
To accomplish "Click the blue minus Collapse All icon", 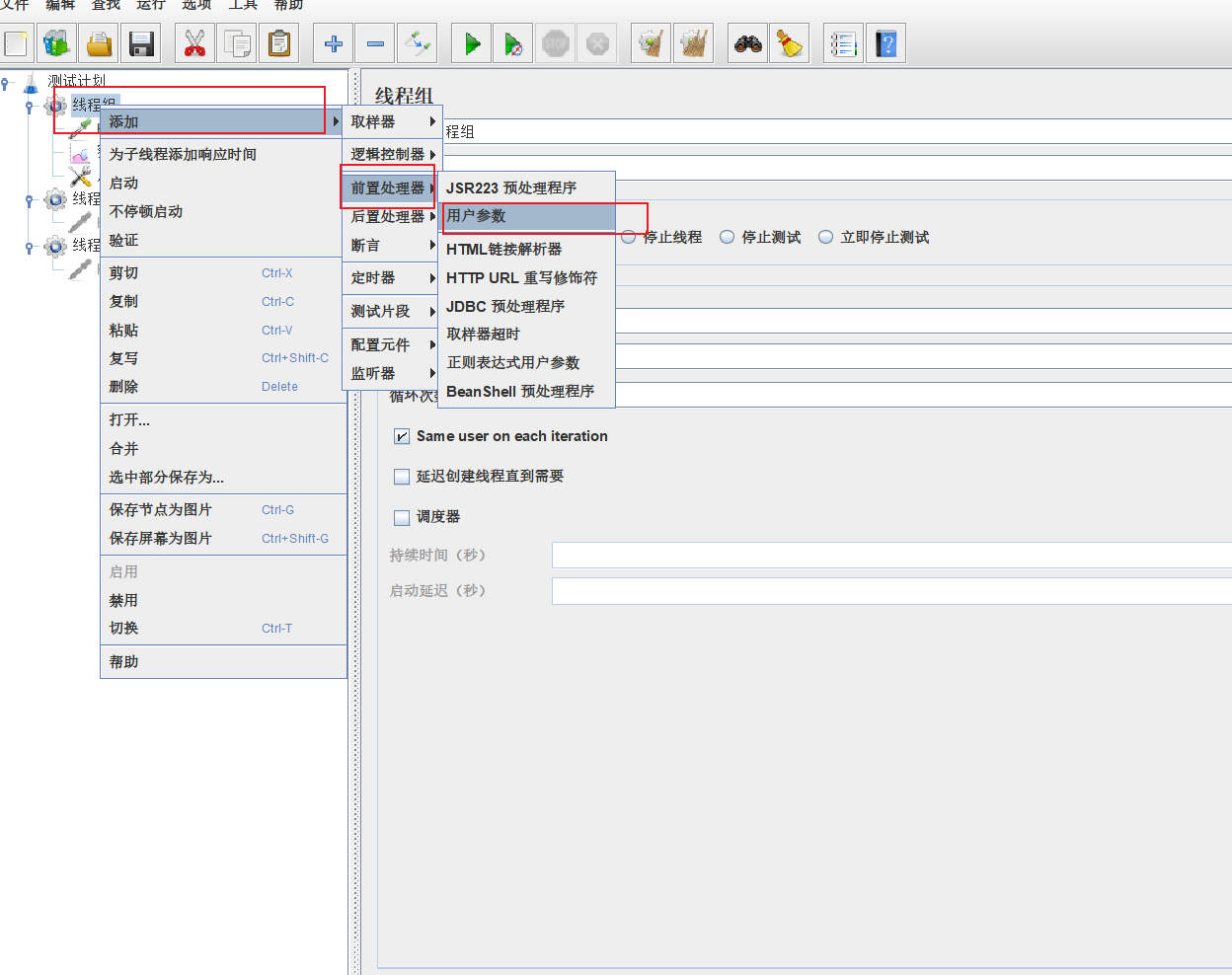I will (375, 43).
